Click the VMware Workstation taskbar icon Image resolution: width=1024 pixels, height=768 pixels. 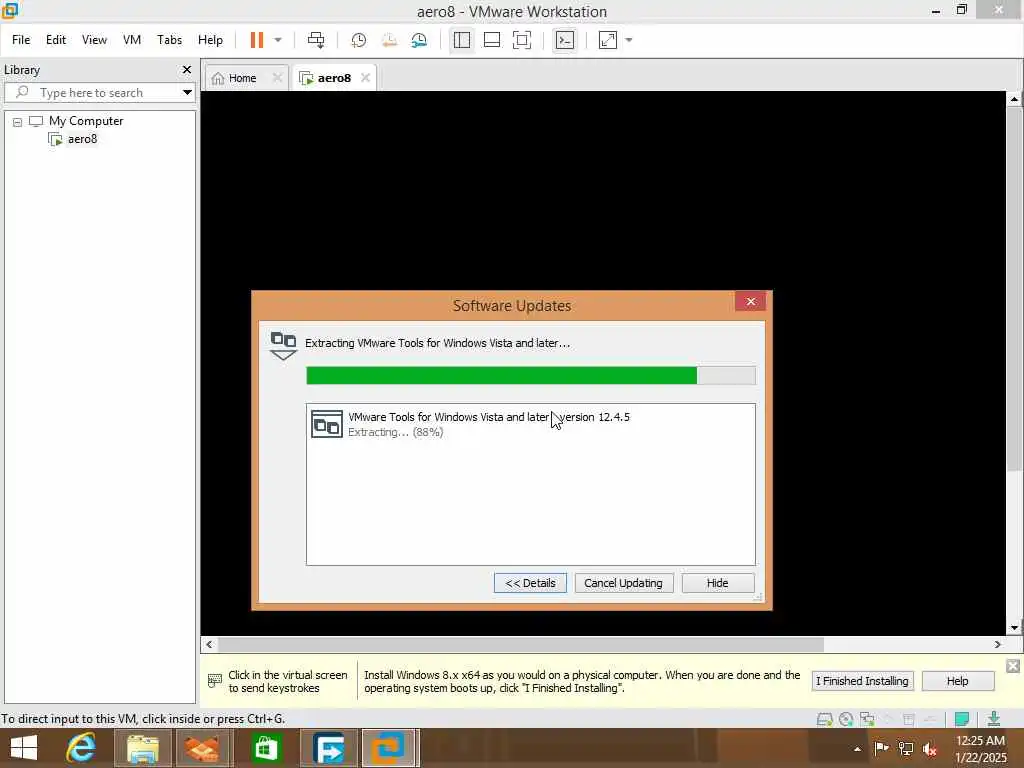coord(389,748)
